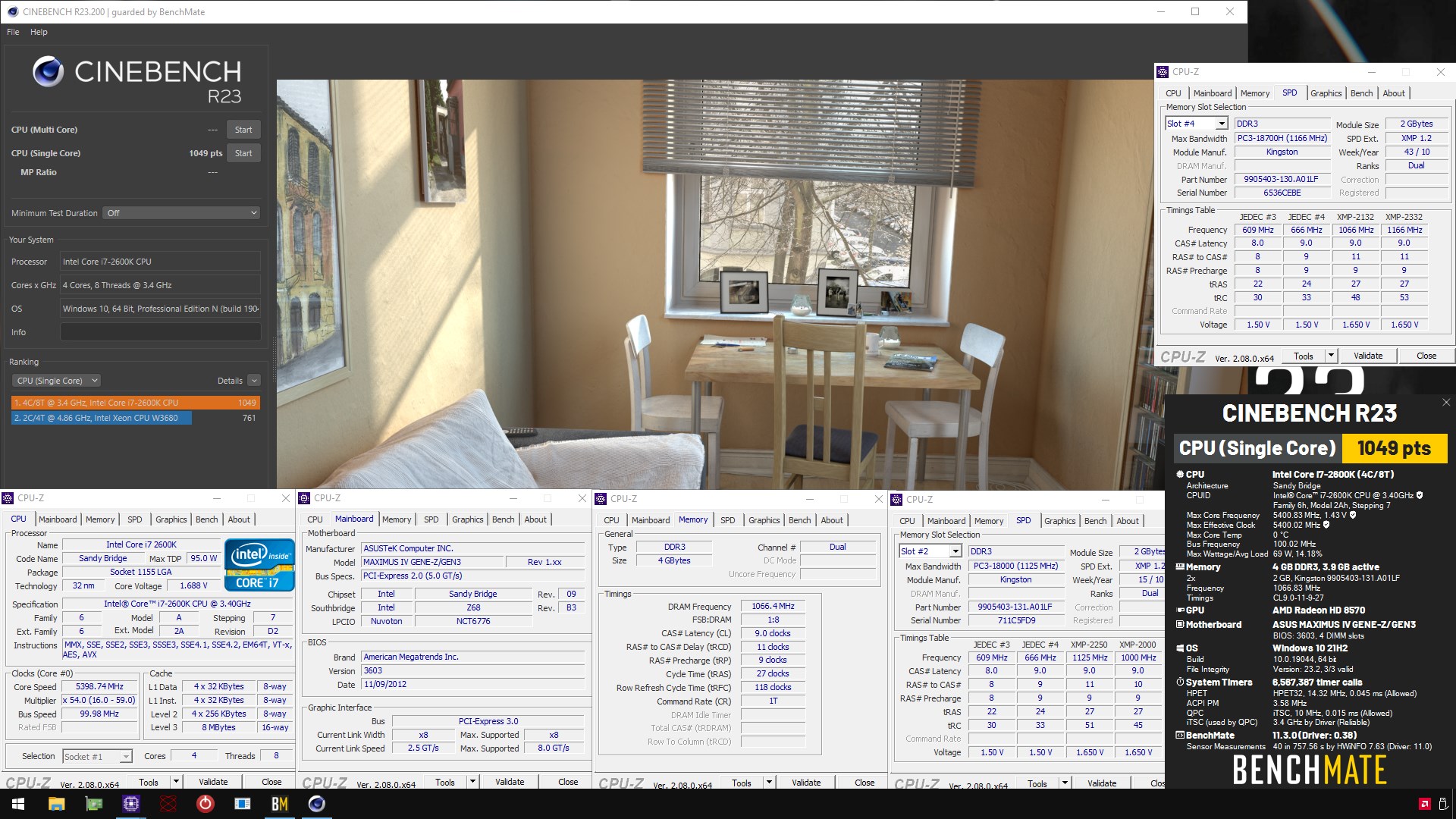Click the shield beside Max Effective Clock
The image size is (1456, 819).
click(1326, 525)
